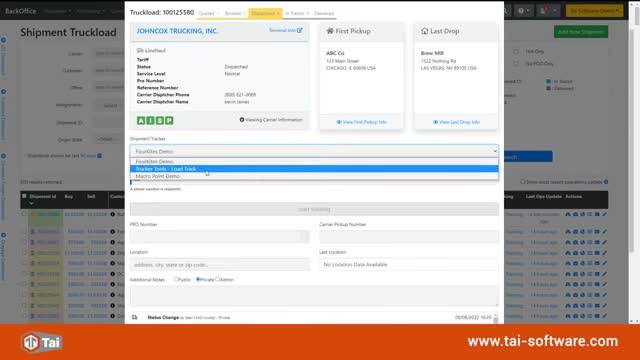Click the Linehaul truck icon

click(140, 51)
